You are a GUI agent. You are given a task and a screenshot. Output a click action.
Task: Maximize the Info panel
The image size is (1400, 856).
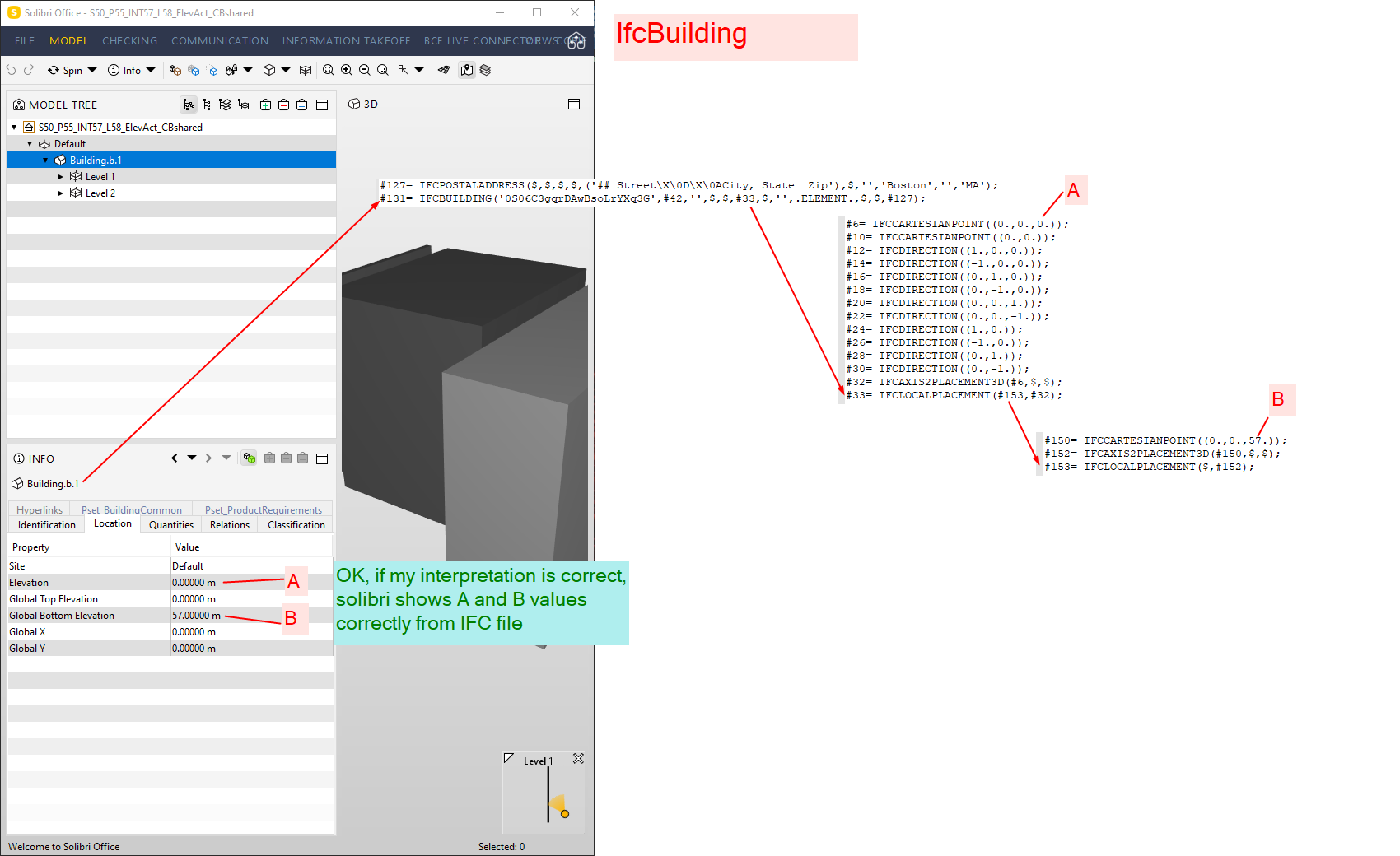pos(322,458)
